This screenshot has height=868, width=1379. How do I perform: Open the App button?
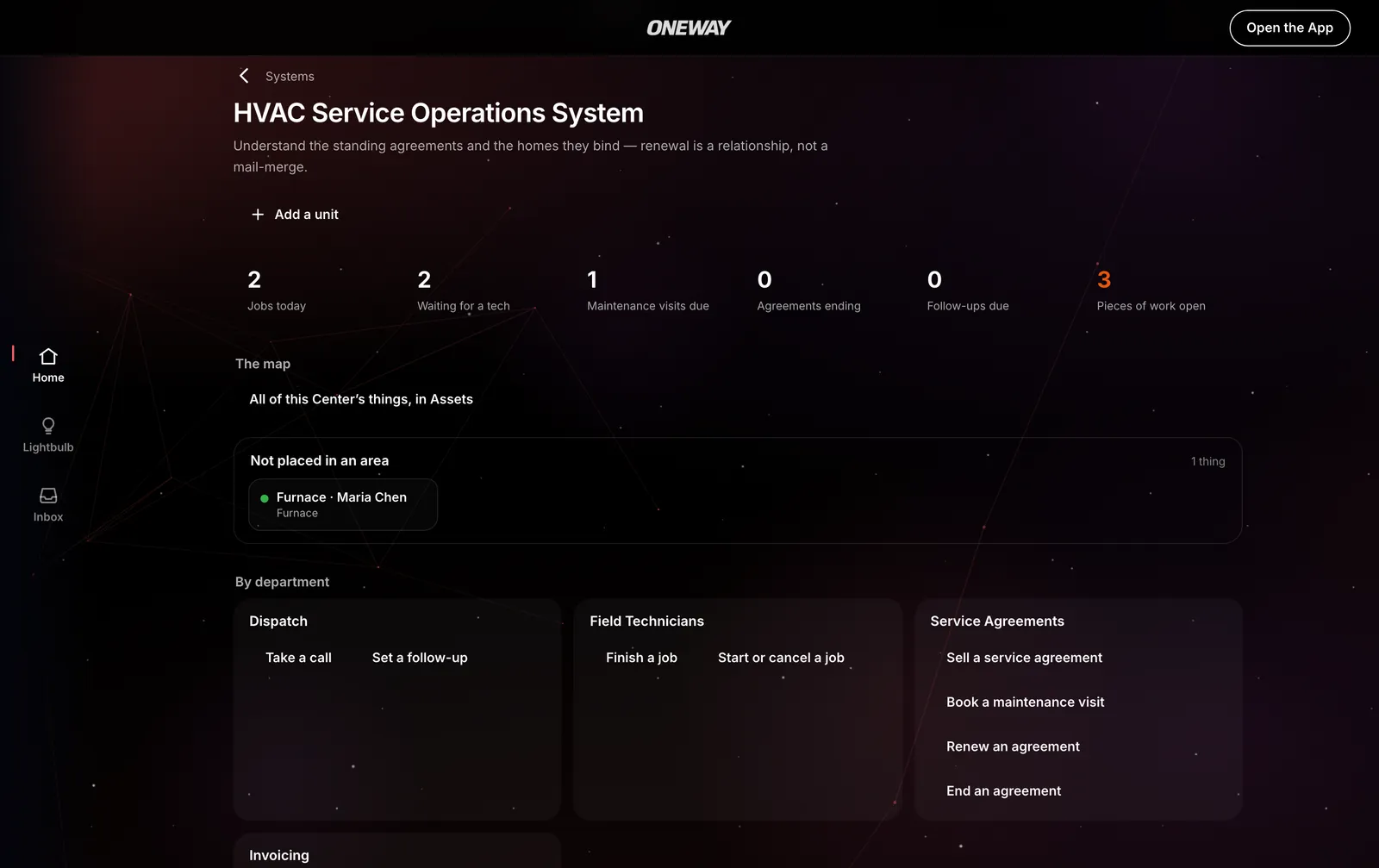tap(1289, 28)
